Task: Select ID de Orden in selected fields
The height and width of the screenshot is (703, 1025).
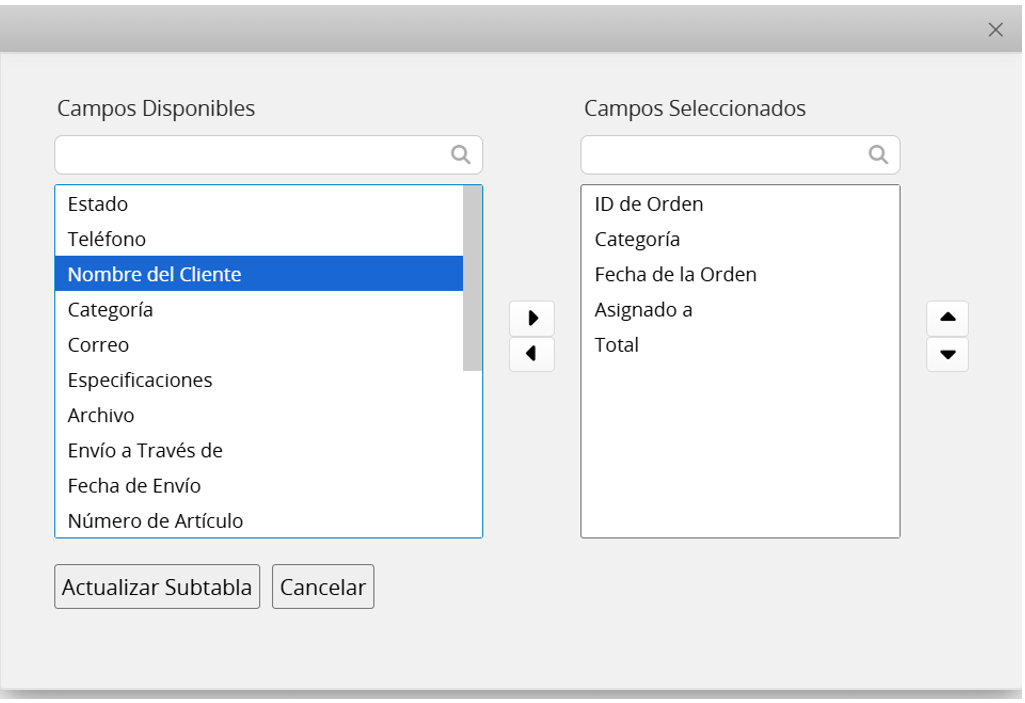Action: tap(649, 204)
